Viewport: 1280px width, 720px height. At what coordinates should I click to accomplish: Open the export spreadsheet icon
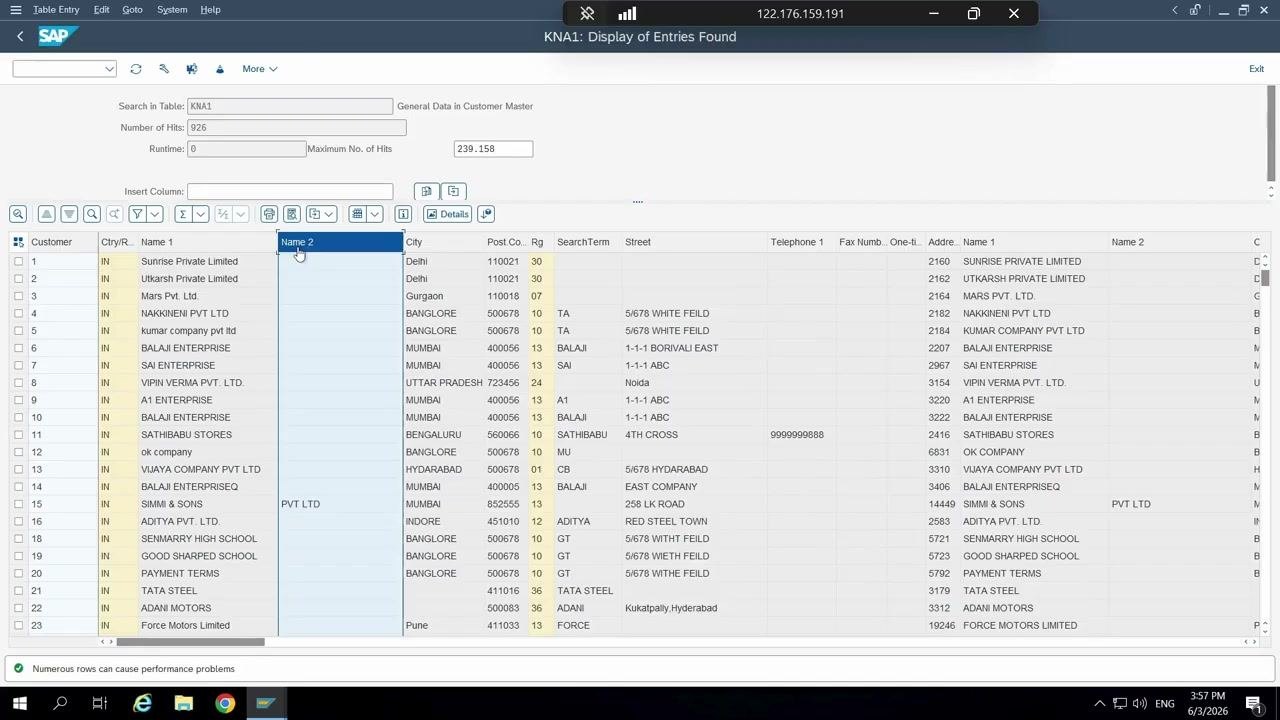tap(314, 214)
